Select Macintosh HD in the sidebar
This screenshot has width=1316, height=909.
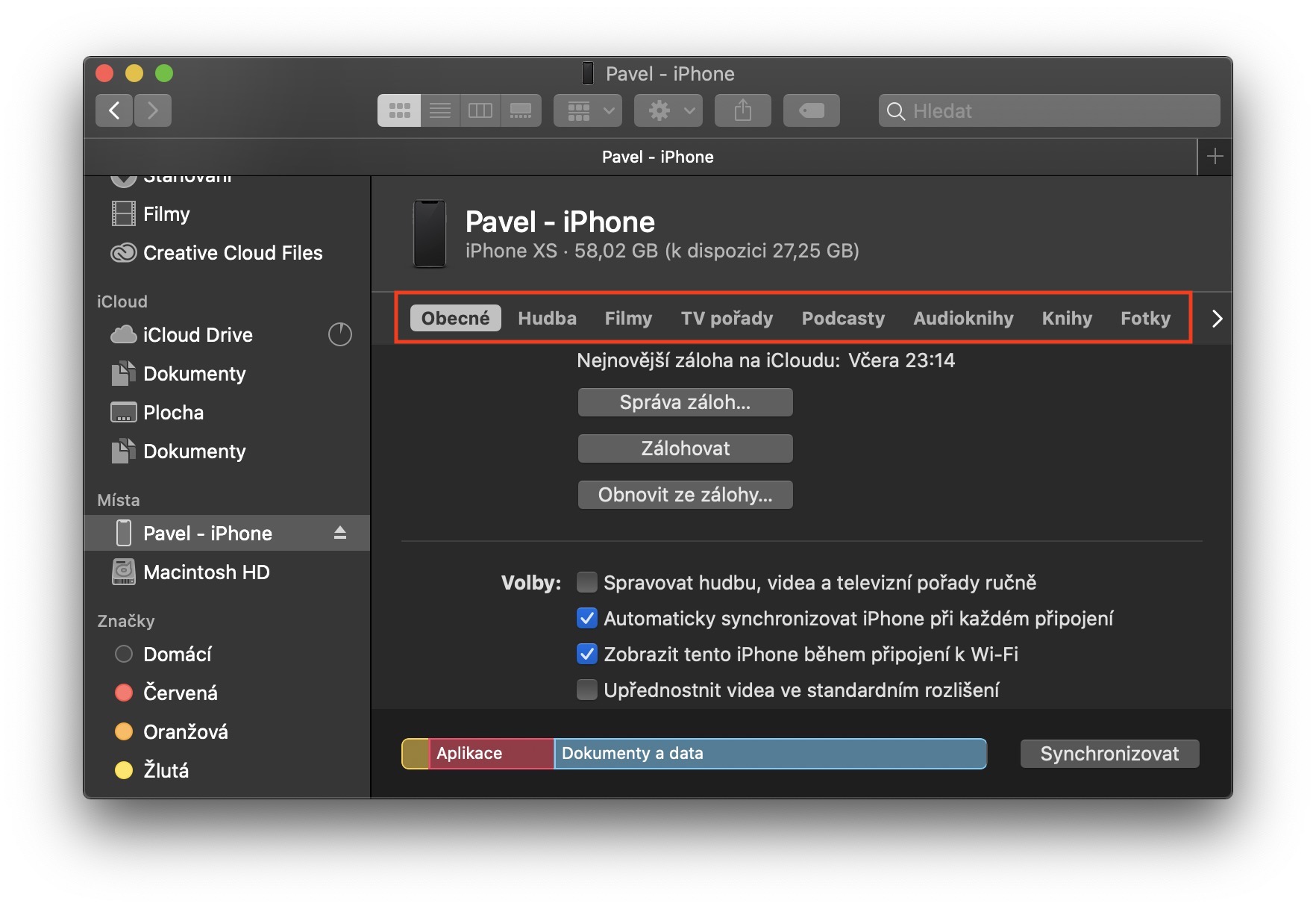pos(227,572)
